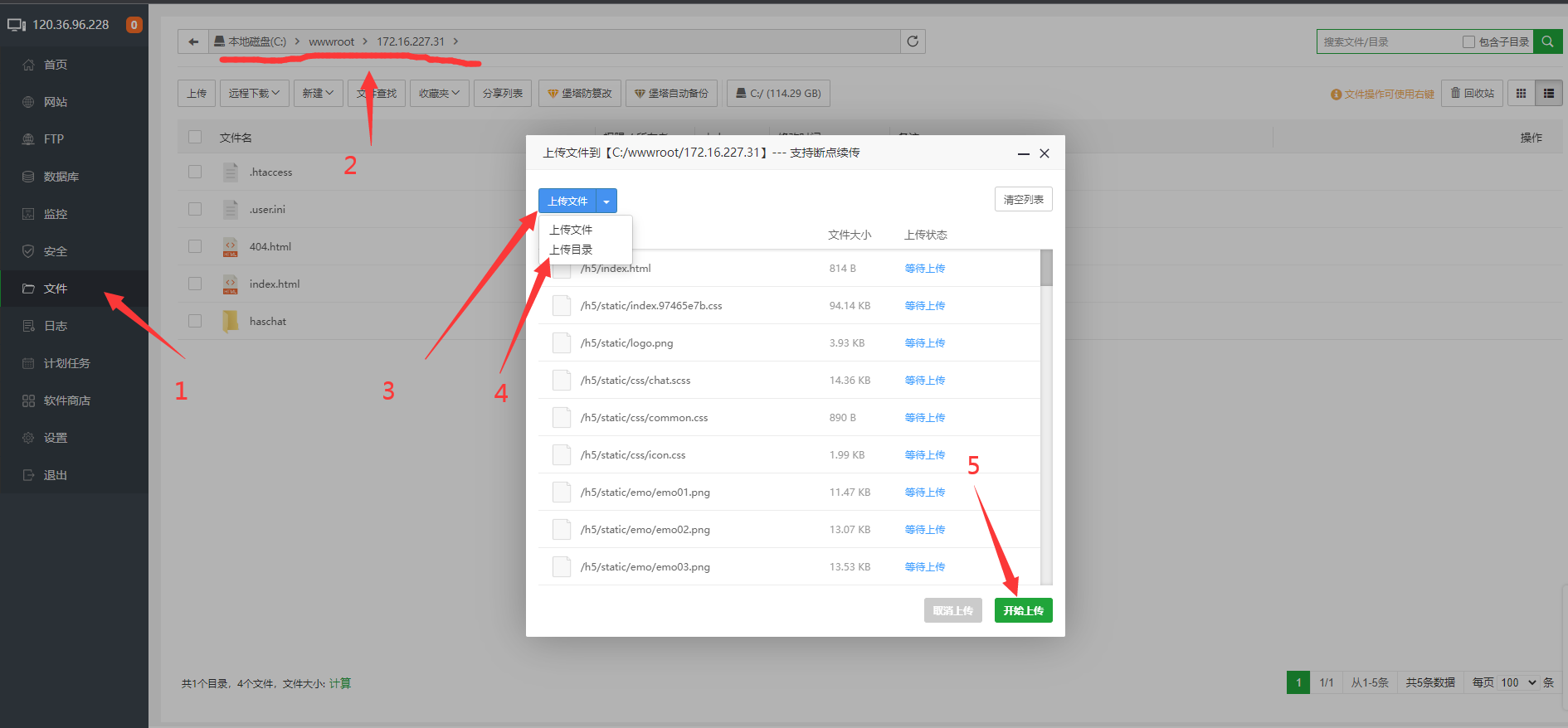The height and width of the screenshot is (728, 1568).
Task: Open 网站 globe icon in sidebar
Action: click(x=28, y=102)
